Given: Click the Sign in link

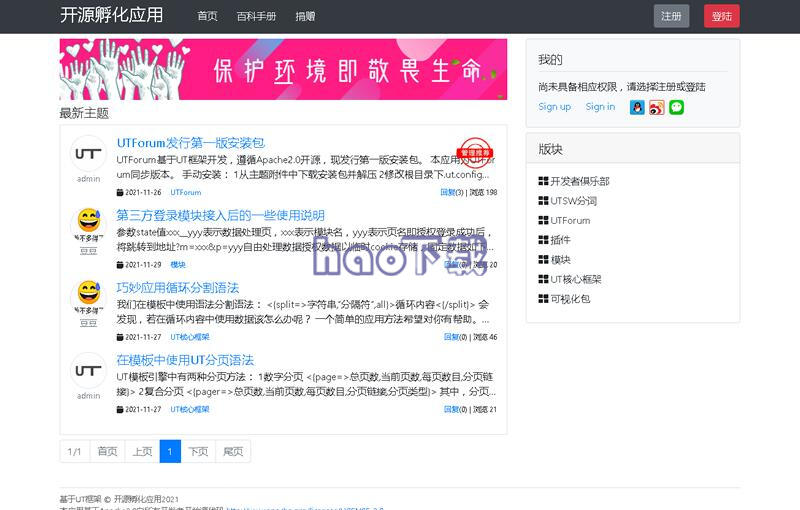Looking at the screenshot, I should pyautogui.click(x=600, y=107).
